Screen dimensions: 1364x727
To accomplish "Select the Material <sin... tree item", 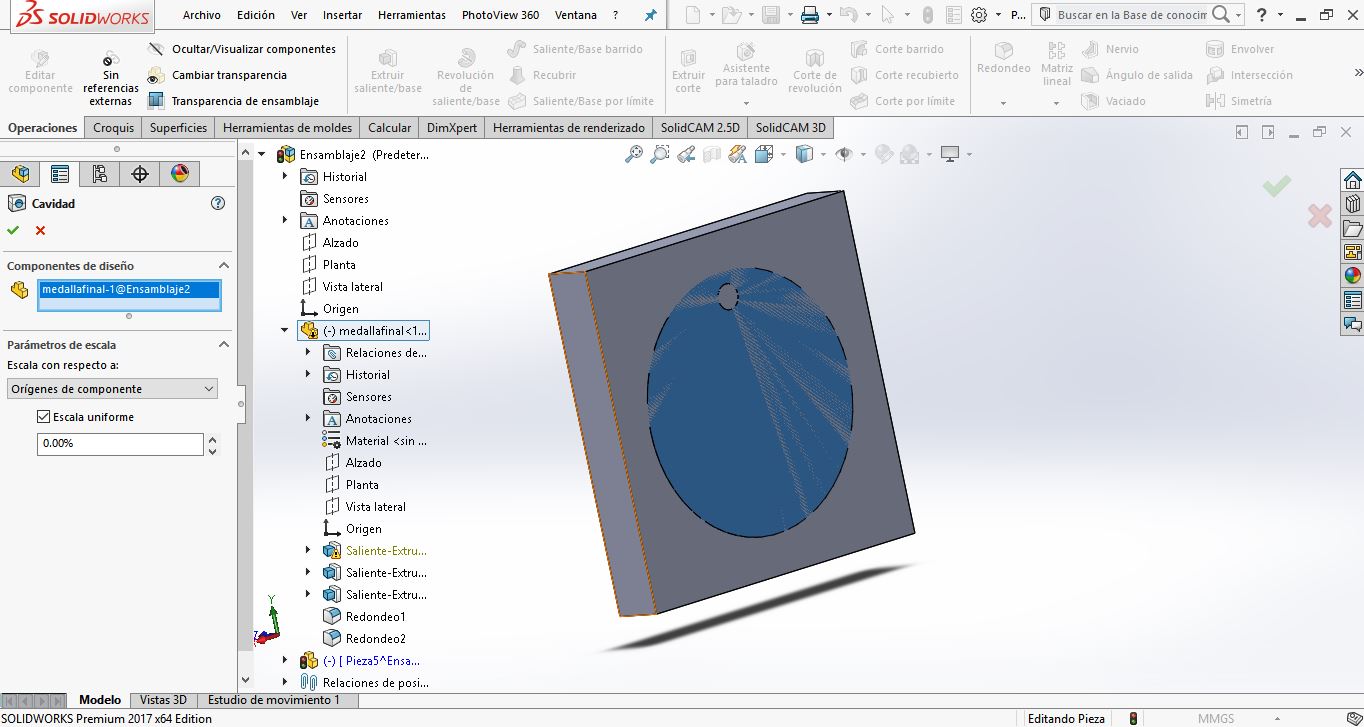I will [375, 441].
